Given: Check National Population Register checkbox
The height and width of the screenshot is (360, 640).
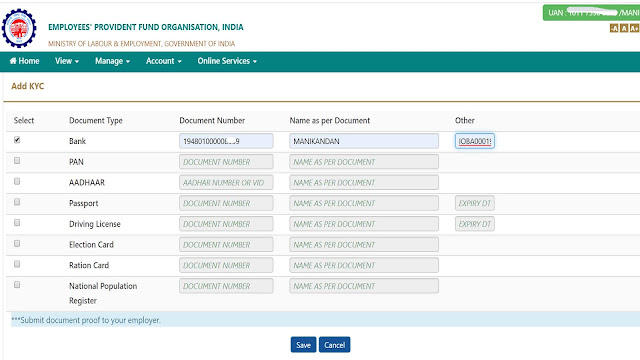Looking at the screenshot, I should pyautogui.click(x=17, y=285).
